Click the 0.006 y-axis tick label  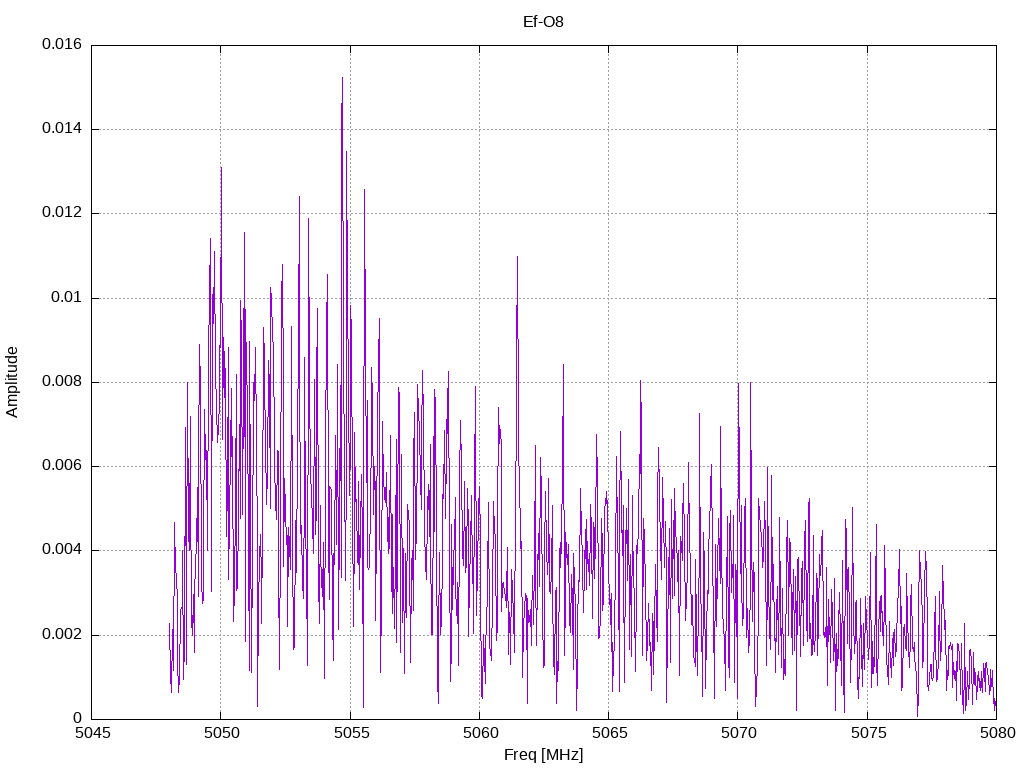point(62,466)
